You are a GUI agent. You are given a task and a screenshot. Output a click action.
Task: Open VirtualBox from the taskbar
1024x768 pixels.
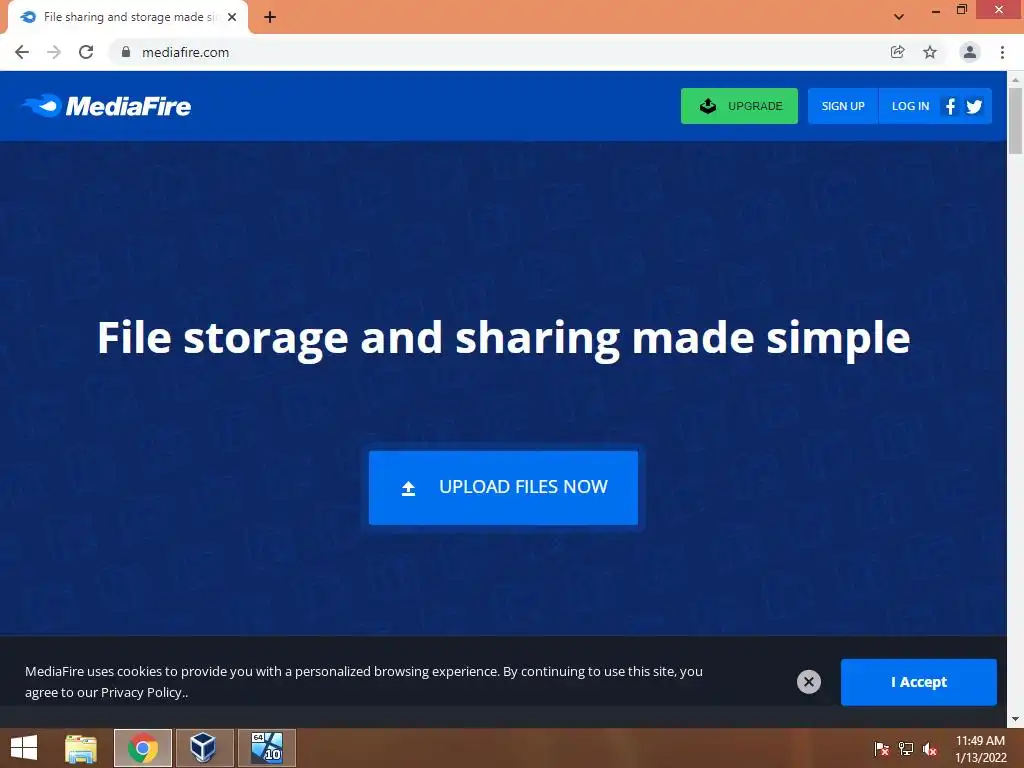[x=204, y=748]
